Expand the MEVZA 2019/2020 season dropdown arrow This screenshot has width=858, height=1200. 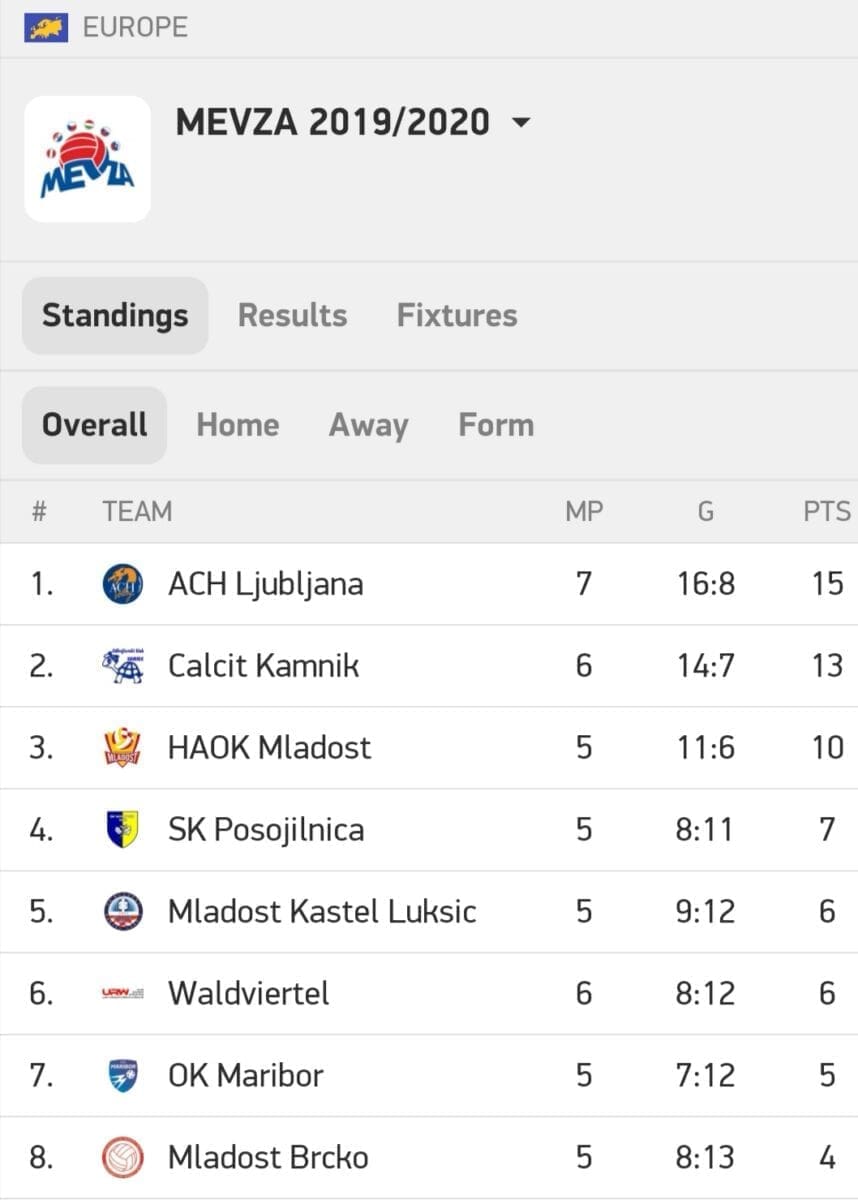(520, 123)
